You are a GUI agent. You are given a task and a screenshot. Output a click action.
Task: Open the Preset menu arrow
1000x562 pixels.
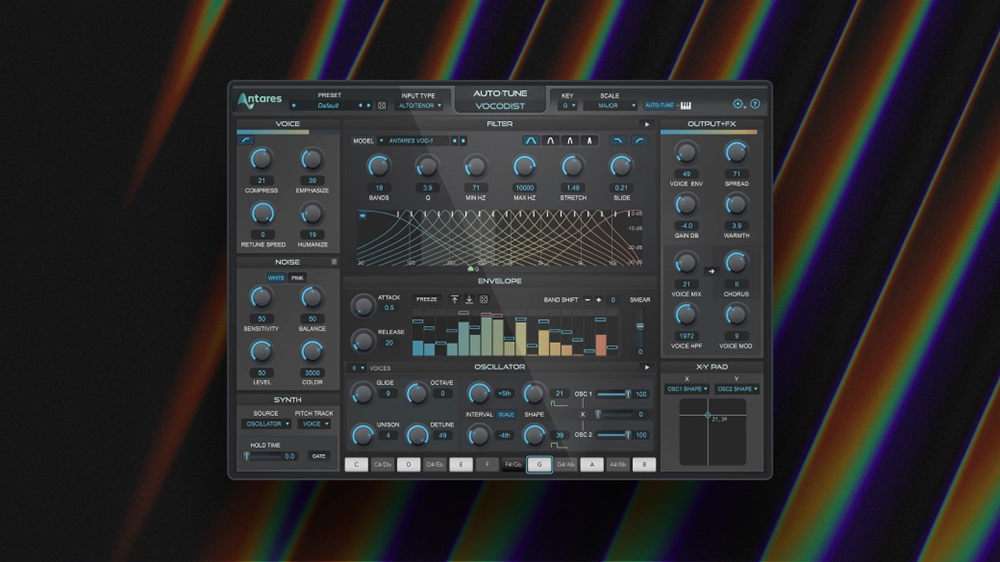pyautogui.click(x=293, y=106)
